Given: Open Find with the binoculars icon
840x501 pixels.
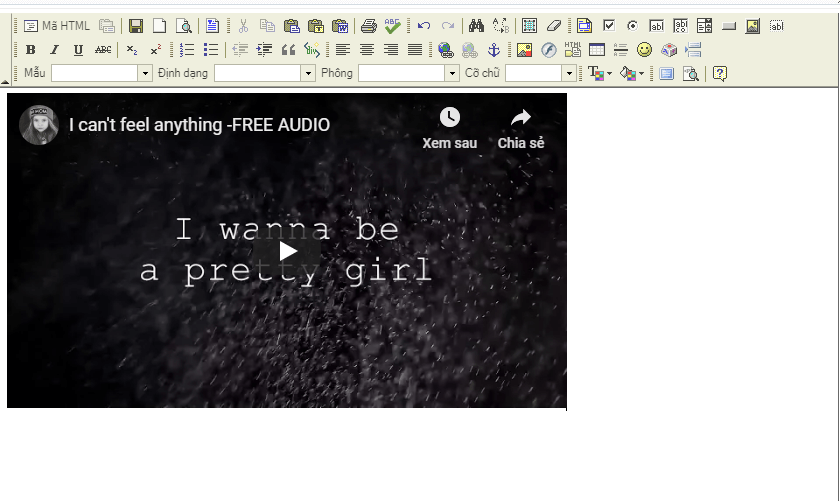Looking at the screenshot, I should (x=476, y=26).
